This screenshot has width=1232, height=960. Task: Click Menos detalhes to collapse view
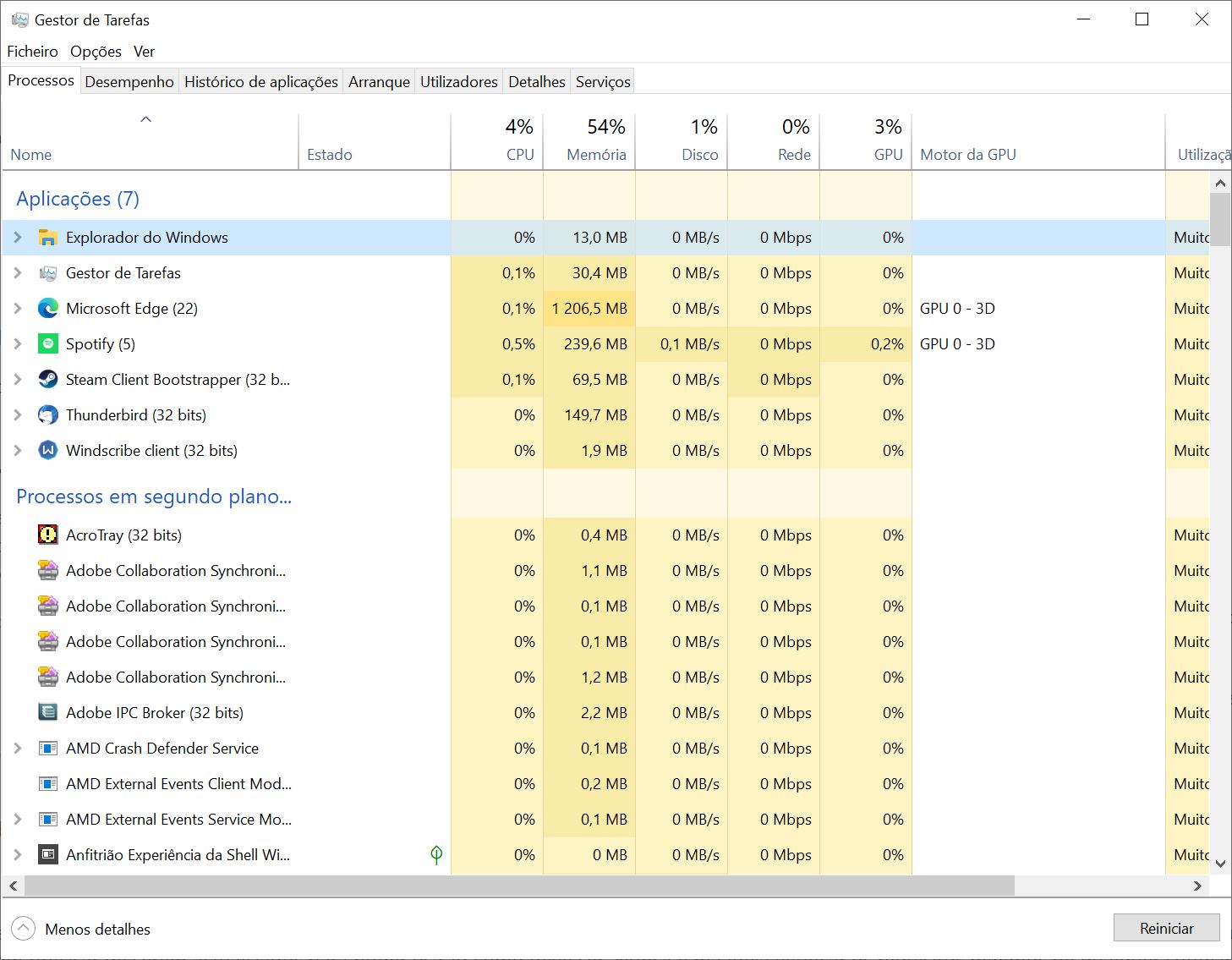point(81,929)
